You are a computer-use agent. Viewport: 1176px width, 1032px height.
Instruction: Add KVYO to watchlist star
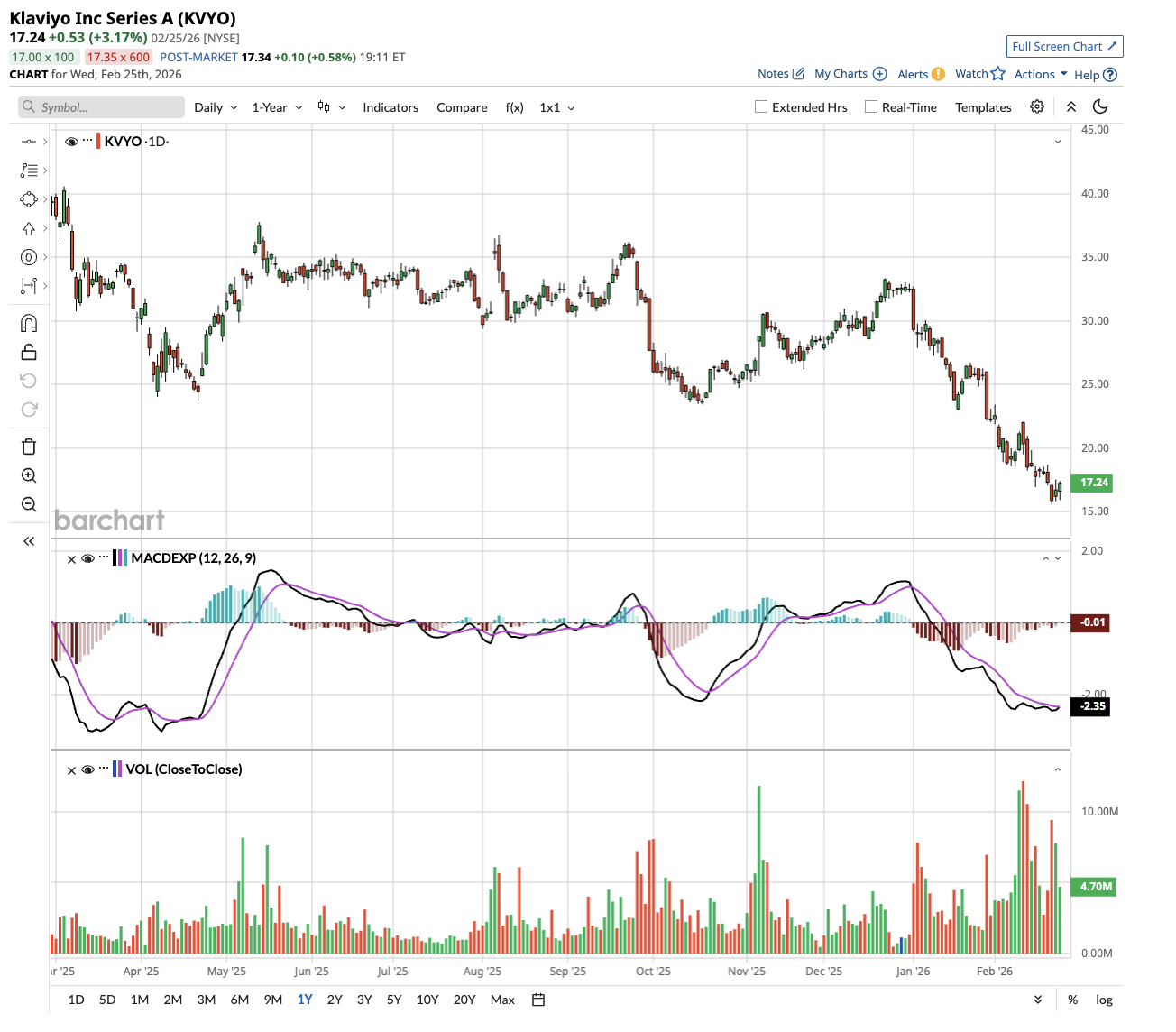(x=998, y=74)
